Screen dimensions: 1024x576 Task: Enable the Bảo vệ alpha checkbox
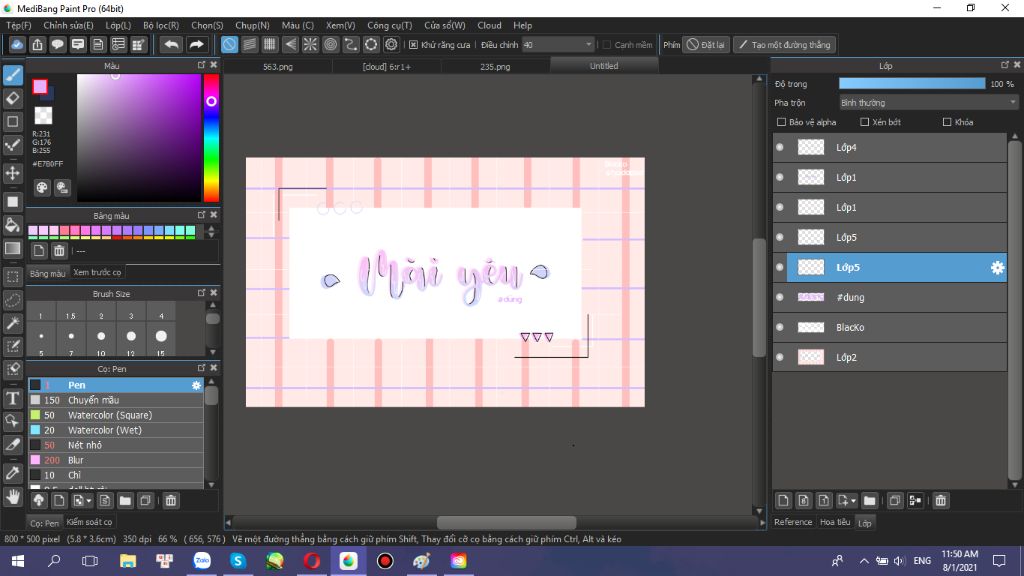782,122
